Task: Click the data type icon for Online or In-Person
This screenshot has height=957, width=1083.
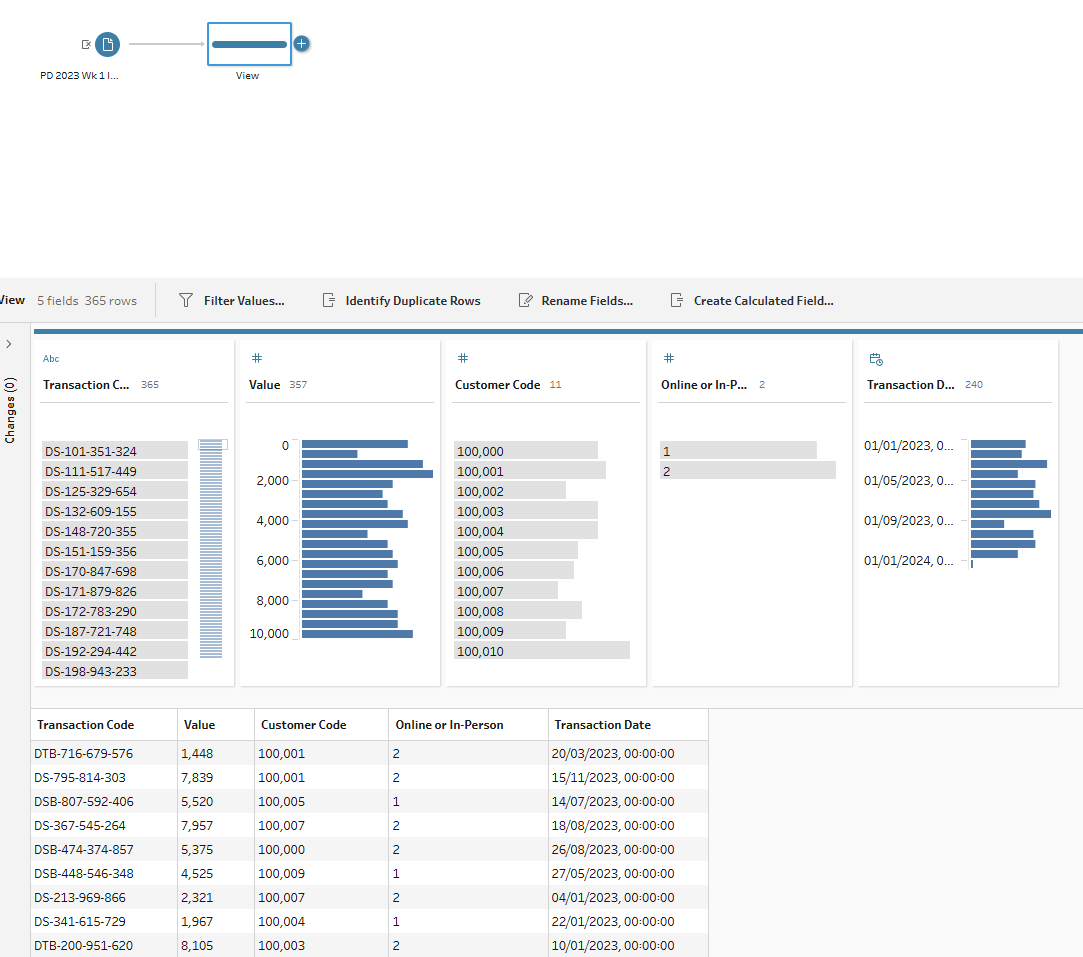Action: click(668, 359)
